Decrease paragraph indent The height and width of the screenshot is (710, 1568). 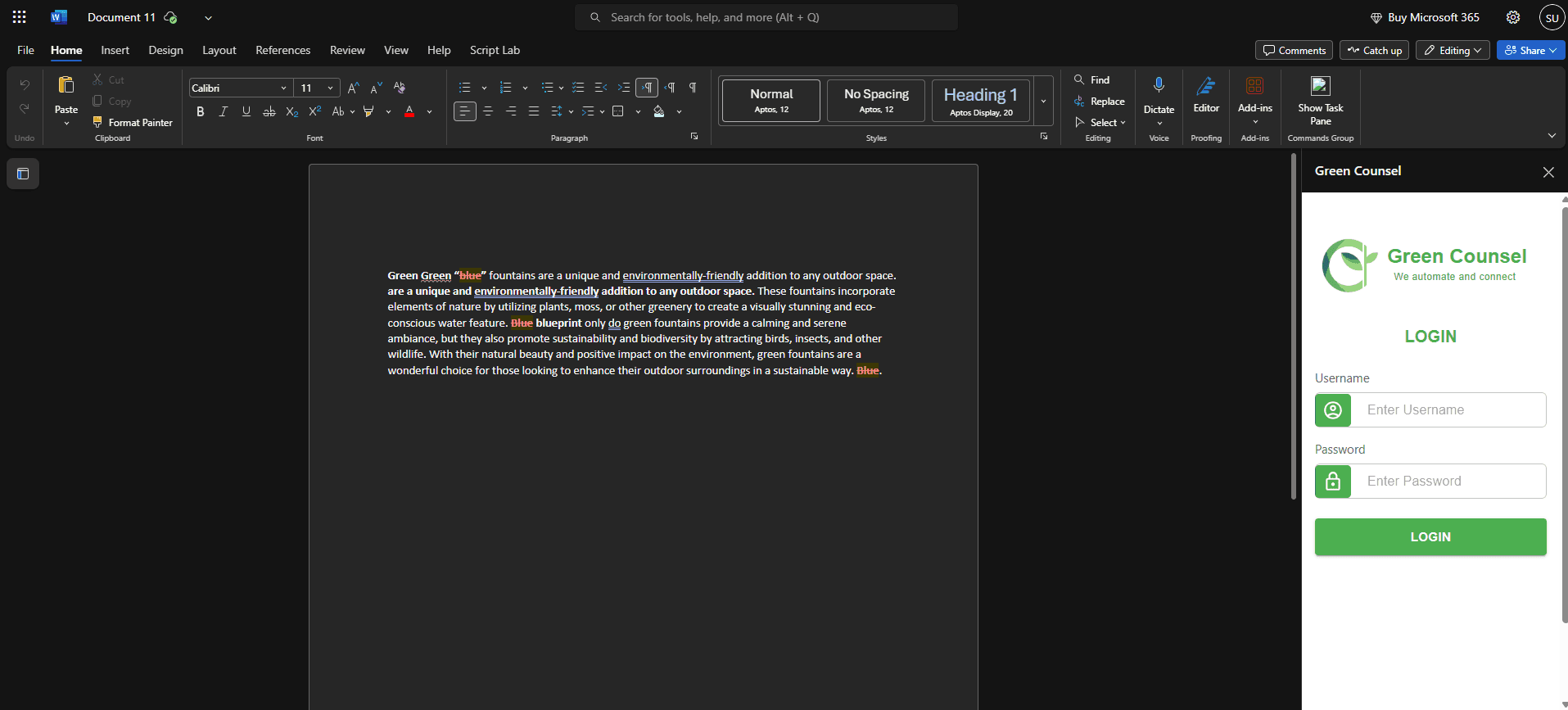point(601,88)
